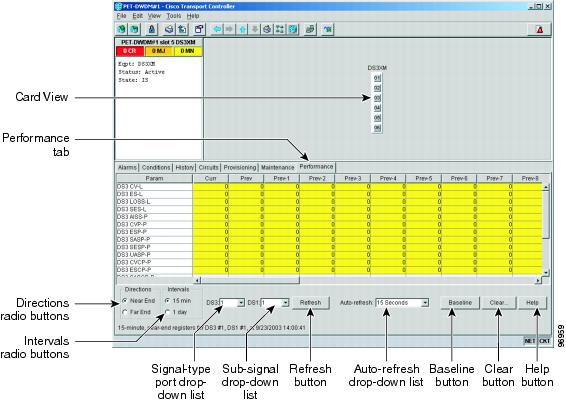Click the Clear... button
The image size is (566, 402).
[498, 303]
